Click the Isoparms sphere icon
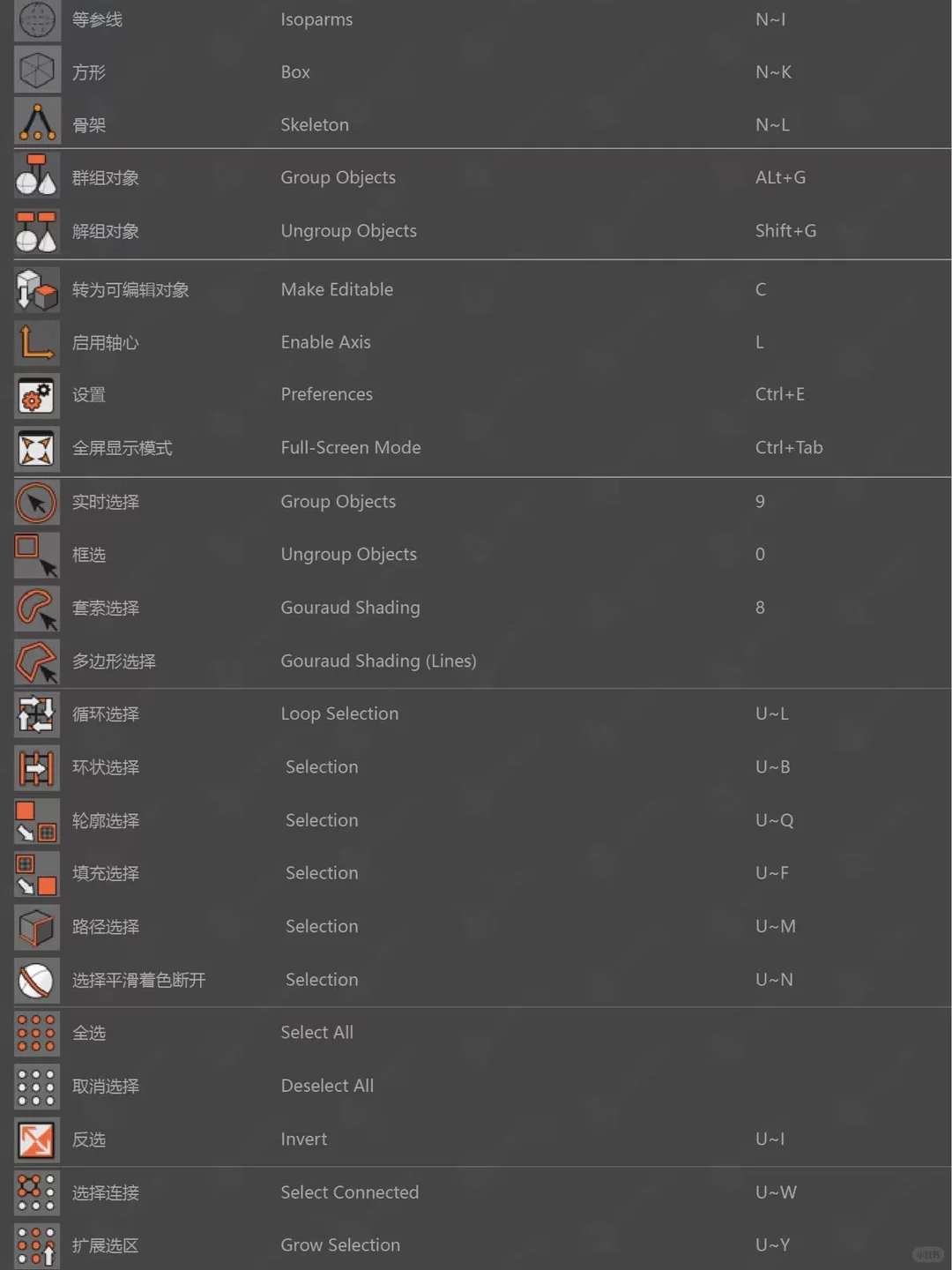Viewport: 952px width, 1270px height. tap(37, 19)
